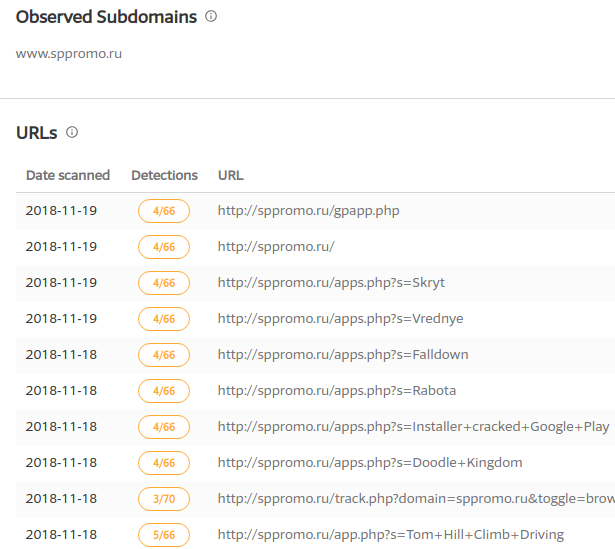The image size is (615, 549).
Task: Click the Tom+Hill+Climb+Driving URL
Action: click(x=391, y=535)
